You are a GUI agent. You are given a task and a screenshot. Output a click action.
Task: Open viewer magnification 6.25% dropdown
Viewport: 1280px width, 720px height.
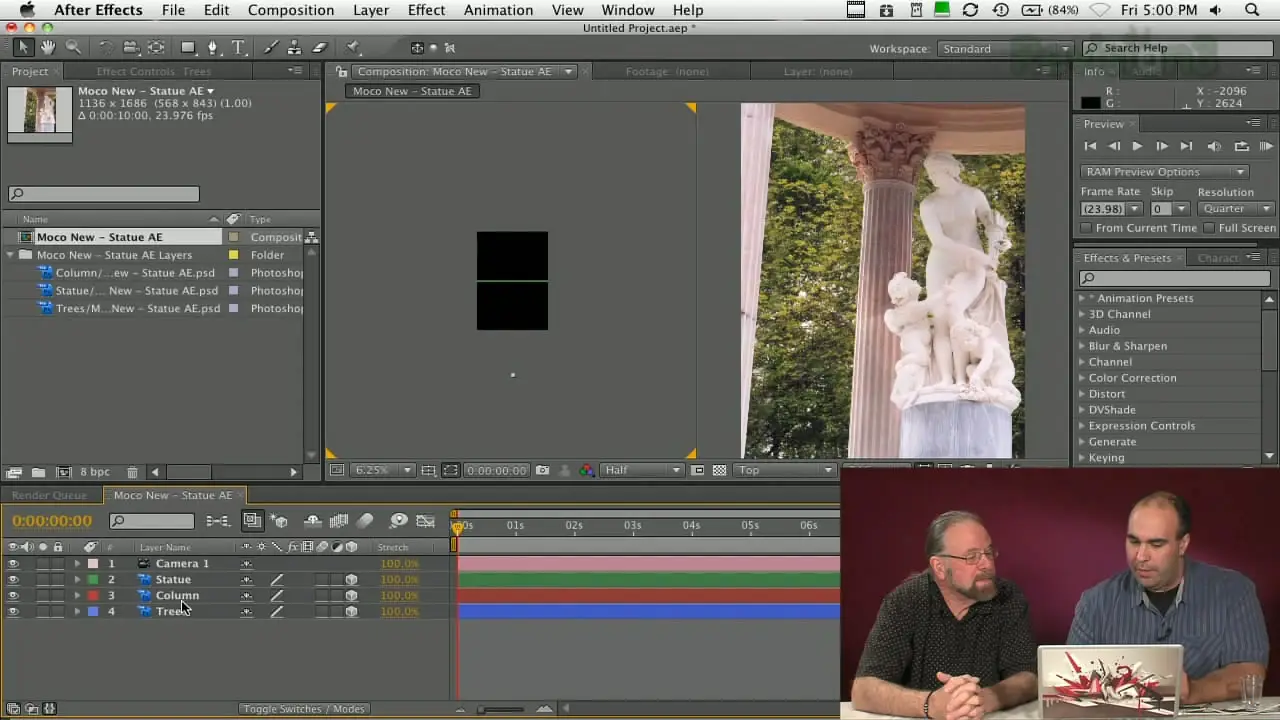coord(384,470)
